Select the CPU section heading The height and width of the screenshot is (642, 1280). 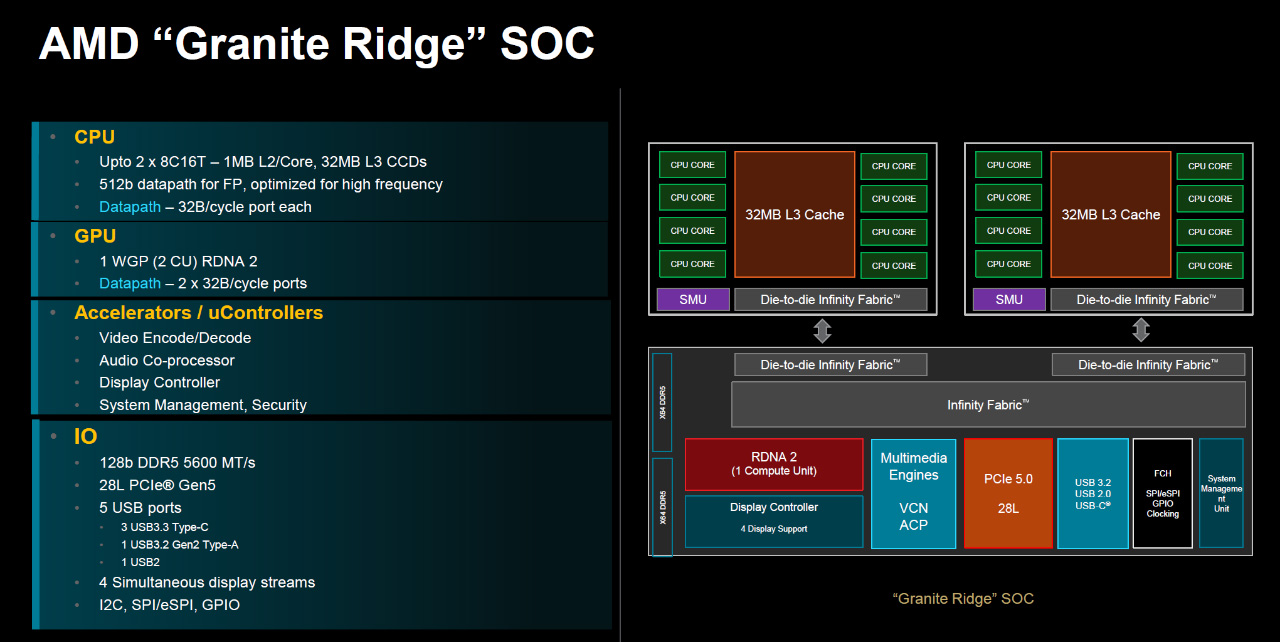click(x=94, y=137)
